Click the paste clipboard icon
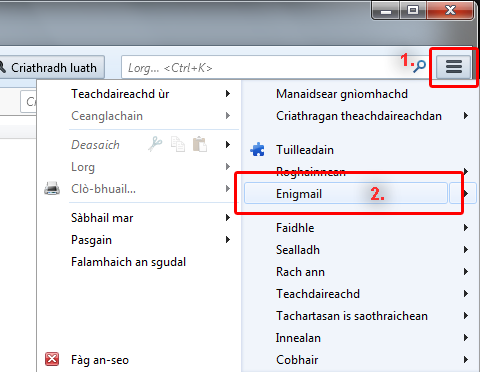Image resolution: width=480 pixels, height=372 pixels. [200, 144]
